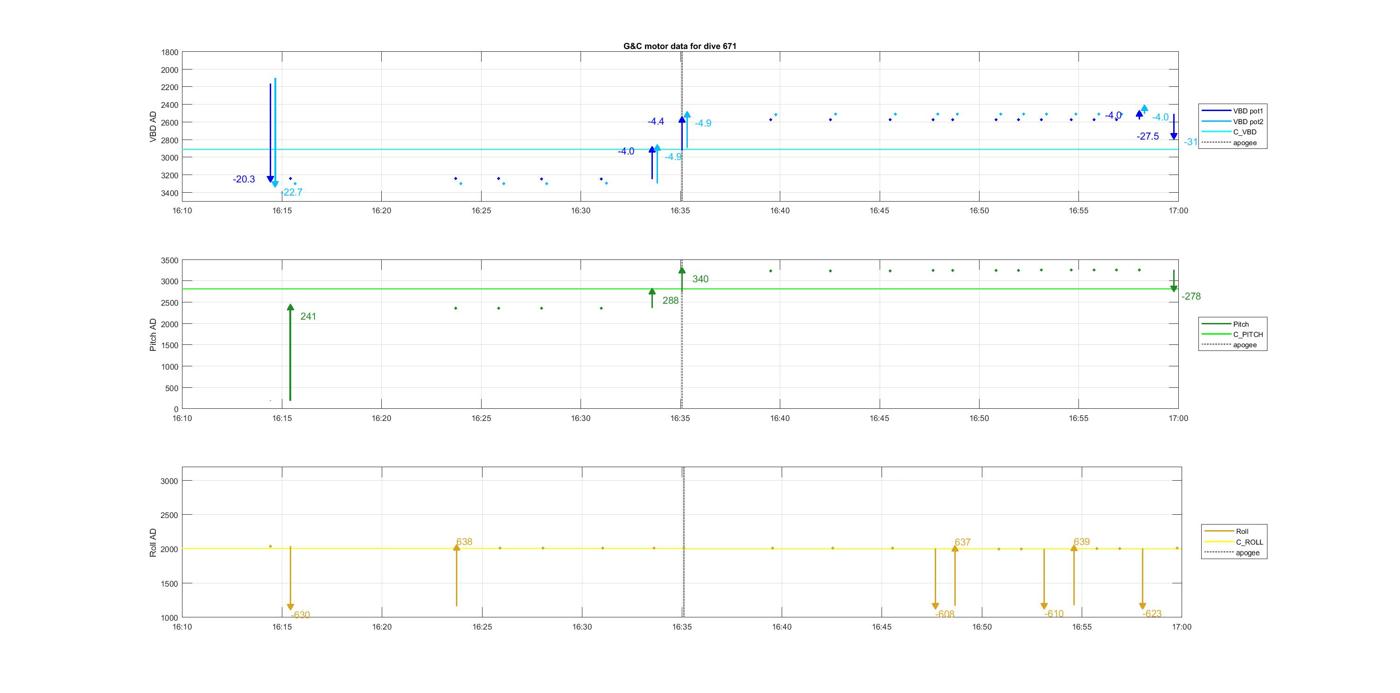Click the '-20.3' VBD data label
Screen dimensions: 1400x693
(x=244, y=180)
